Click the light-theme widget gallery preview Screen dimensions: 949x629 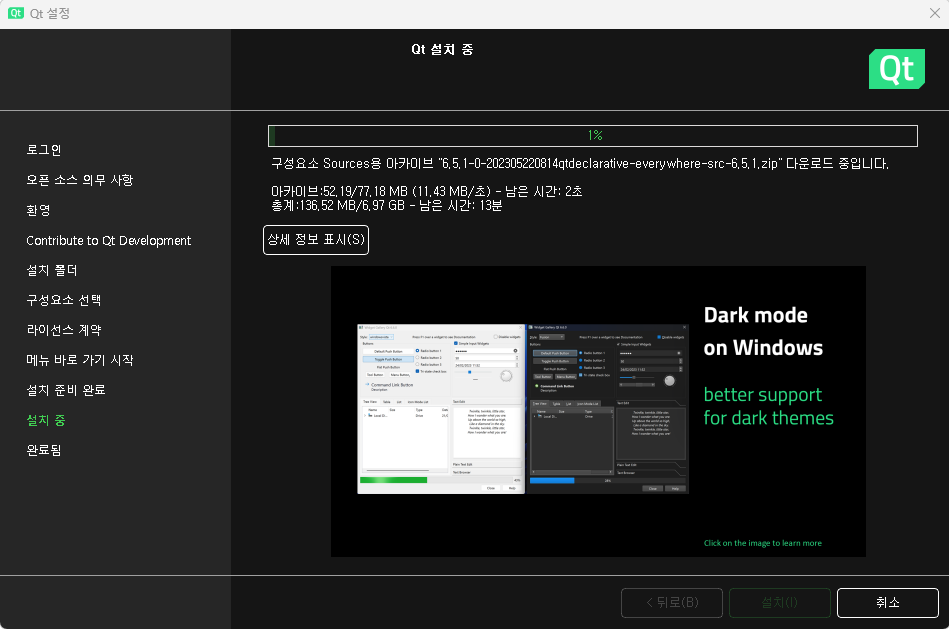click(441, 409)
